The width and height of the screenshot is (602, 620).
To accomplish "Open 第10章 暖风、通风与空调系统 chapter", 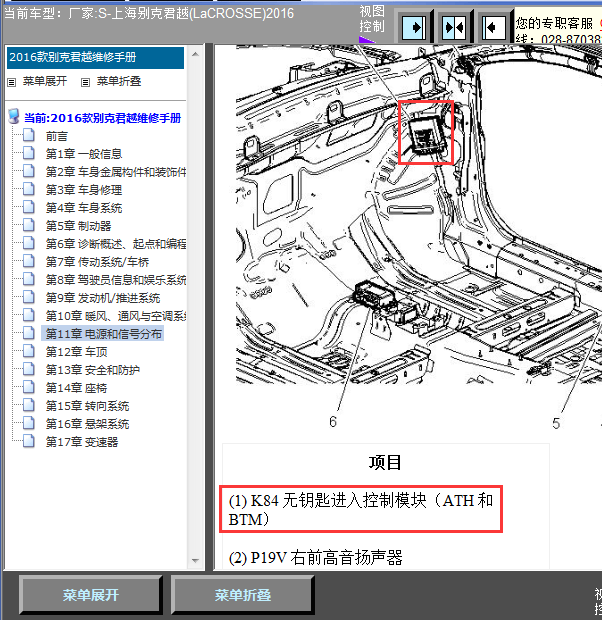I will click(115, 316).
